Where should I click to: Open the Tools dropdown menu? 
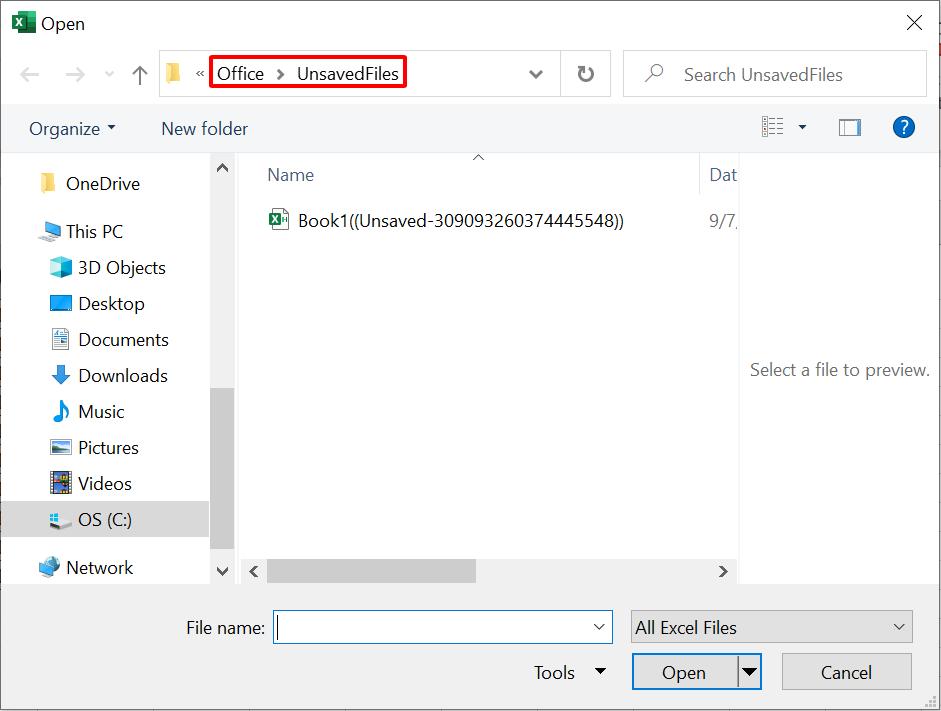(x=569, y=673)
